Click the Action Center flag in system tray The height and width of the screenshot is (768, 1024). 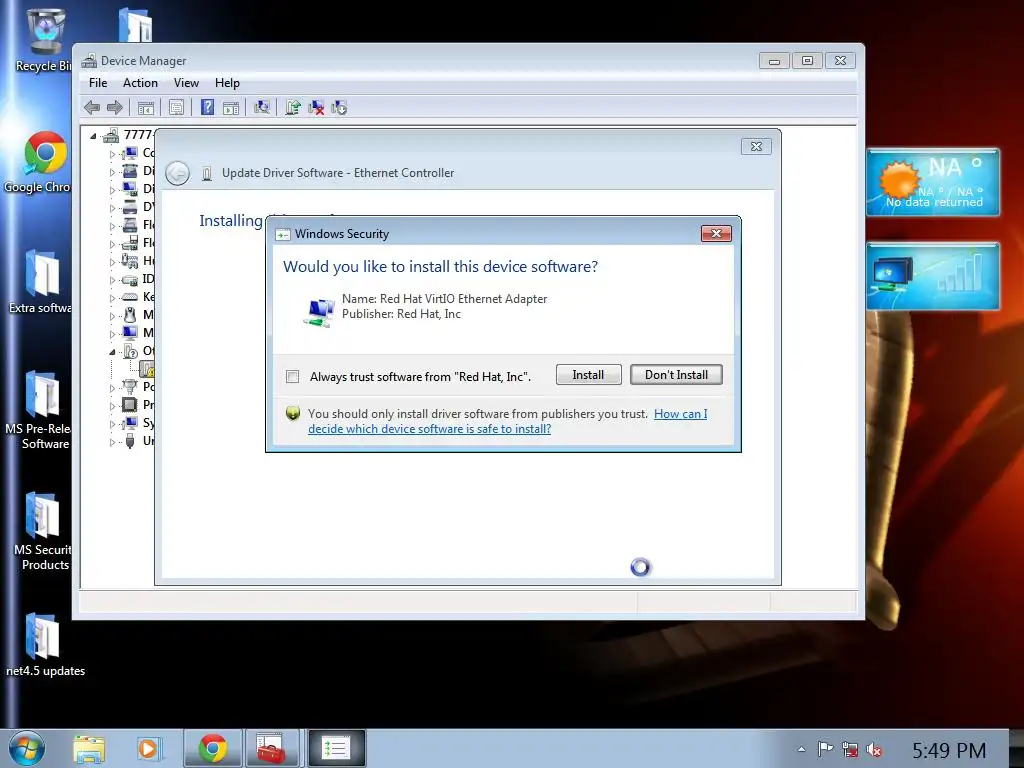[x=825, y=749]
